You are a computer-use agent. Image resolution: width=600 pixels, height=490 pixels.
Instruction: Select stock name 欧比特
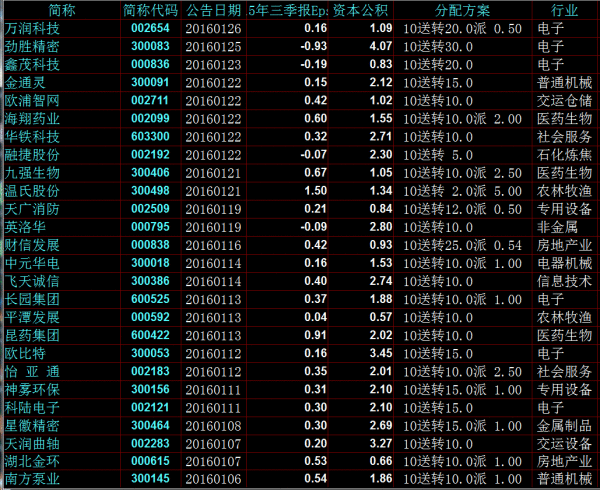click(x=25, y=353)
